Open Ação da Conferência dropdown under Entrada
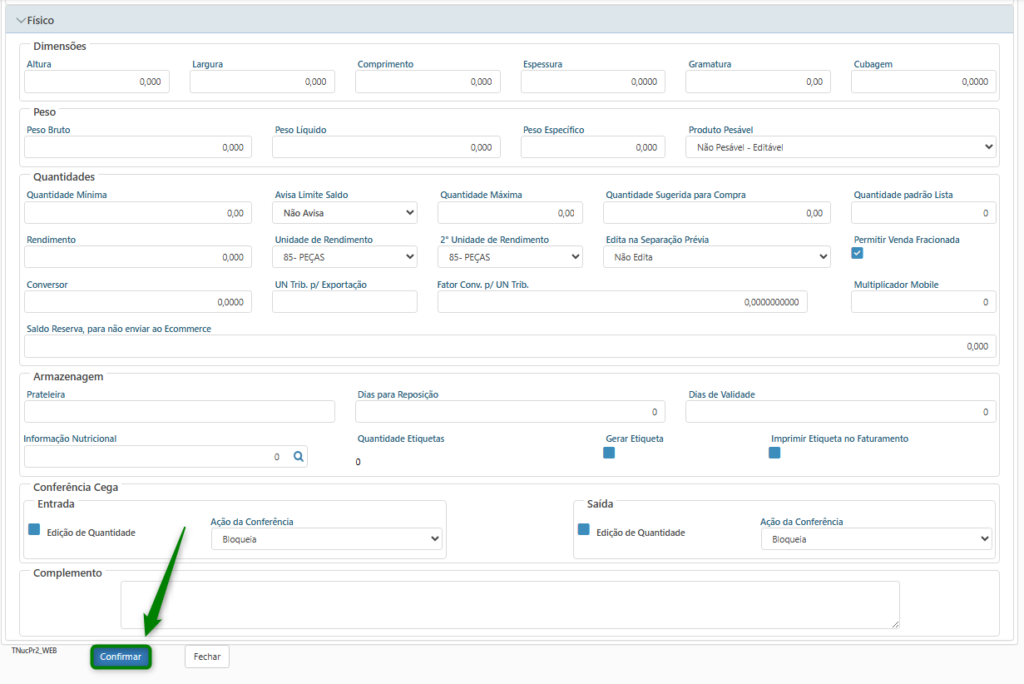The height and width of the screenshot is (684, 1024). coord(327,539)
